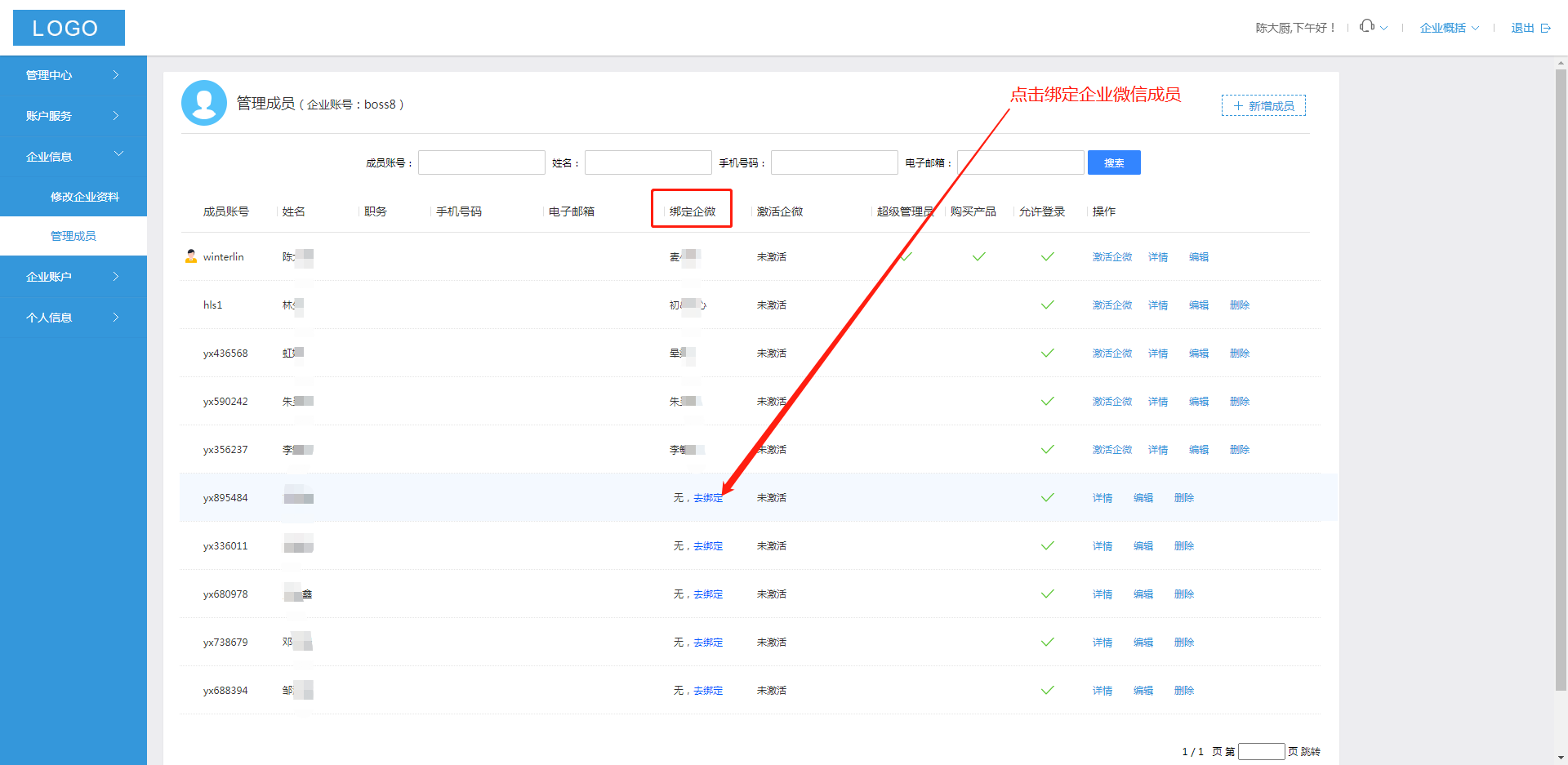Click the logout exit icon
1568x765 pixels.
(x=1545, y=28)
